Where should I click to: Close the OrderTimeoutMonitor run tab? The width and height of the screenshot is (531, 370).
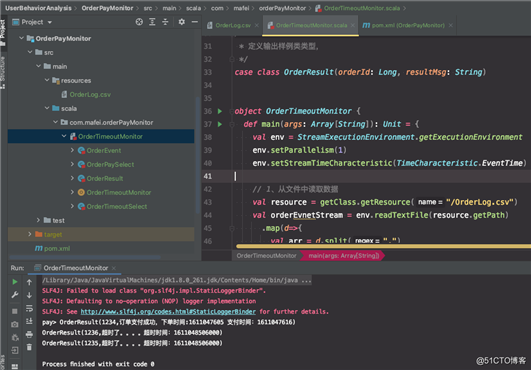click(114, 268)
